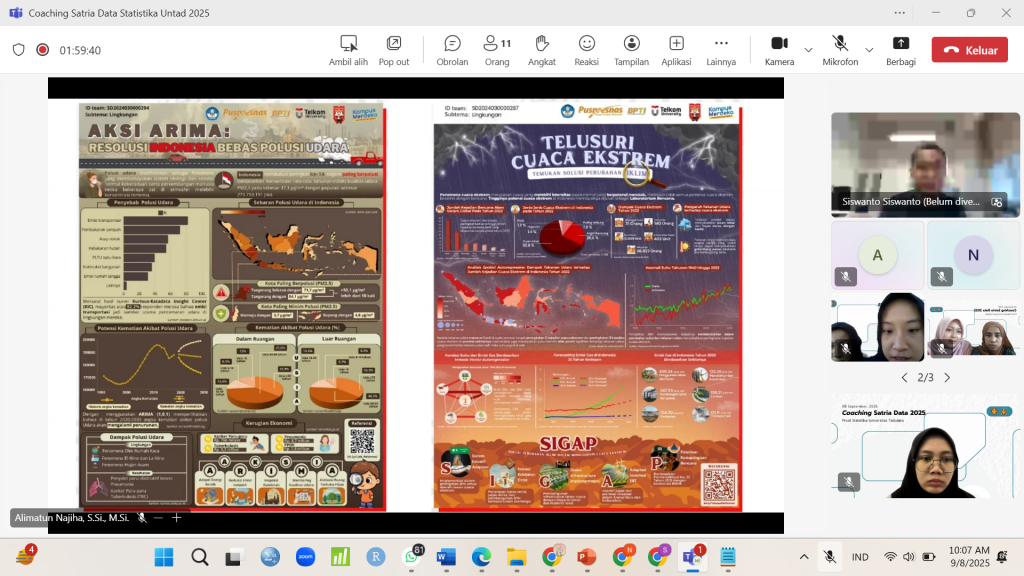Leave the meeting with Keluar button
This screenshot has height=576, width=1024.
click(x=969, y=50)
